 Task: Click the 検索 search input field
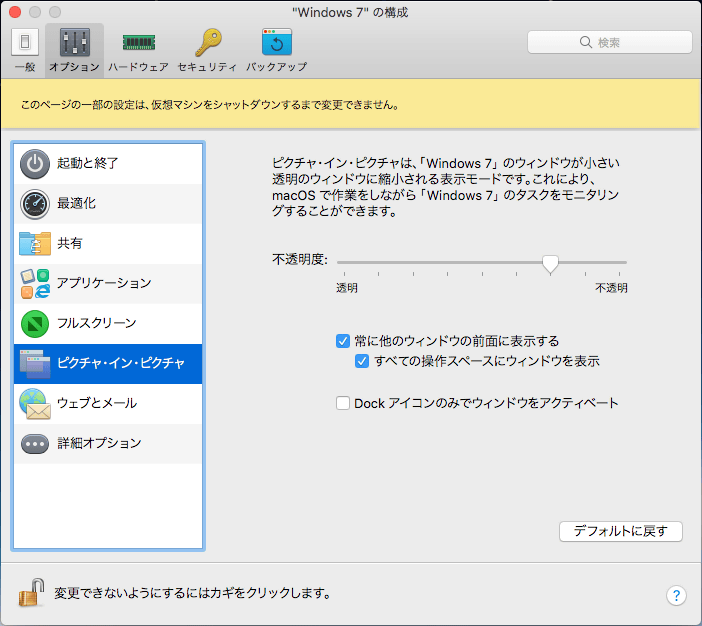[x=610, y=42]
